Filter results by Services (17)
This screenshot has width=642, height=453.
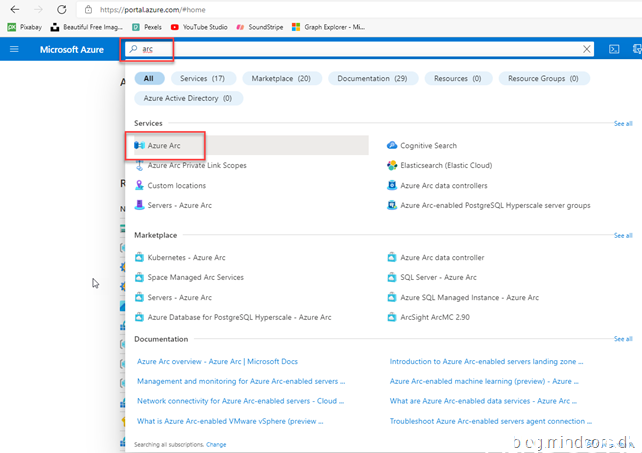202,78
